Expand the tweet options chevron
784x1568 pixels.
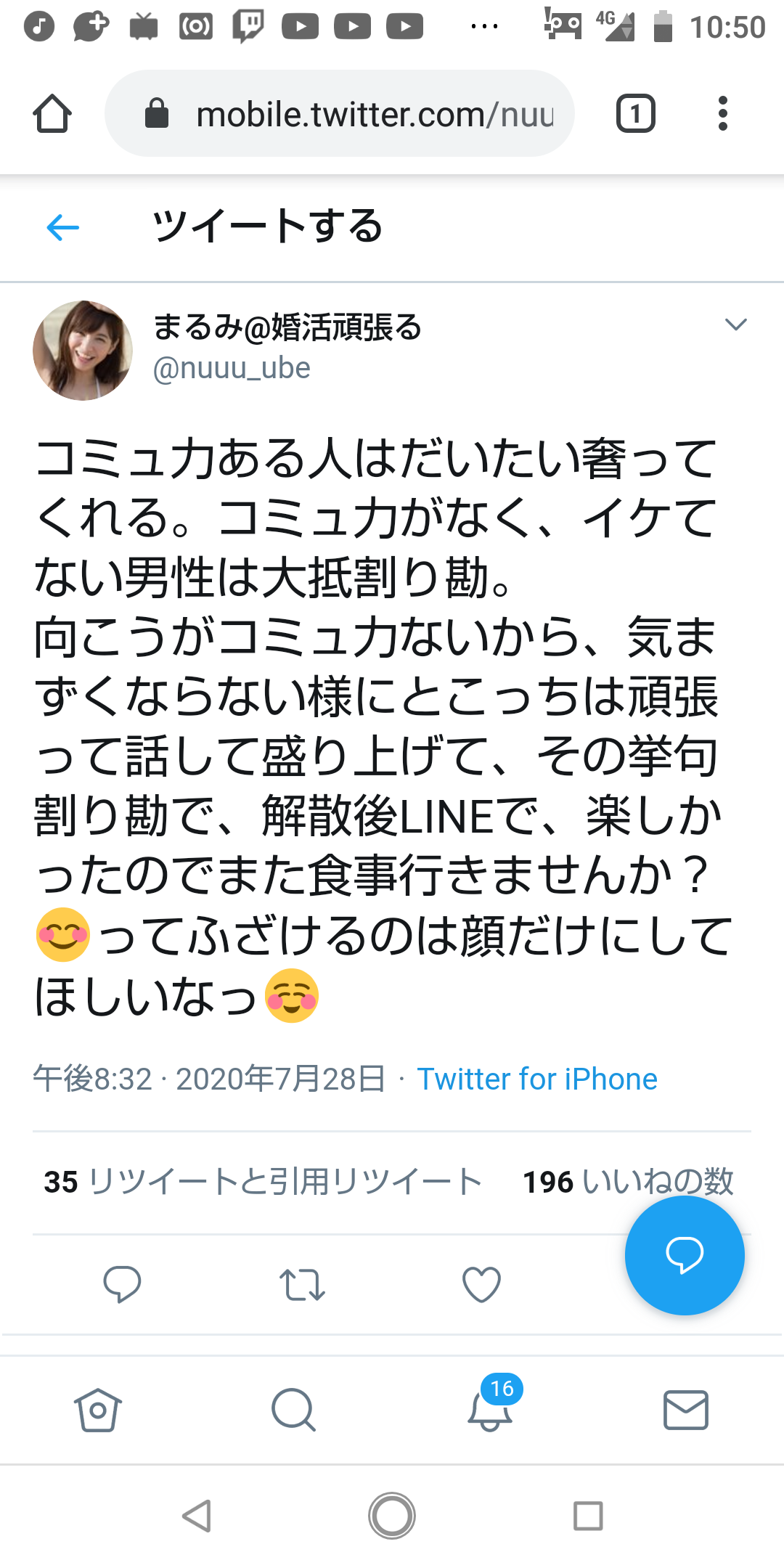pos(735,324)
